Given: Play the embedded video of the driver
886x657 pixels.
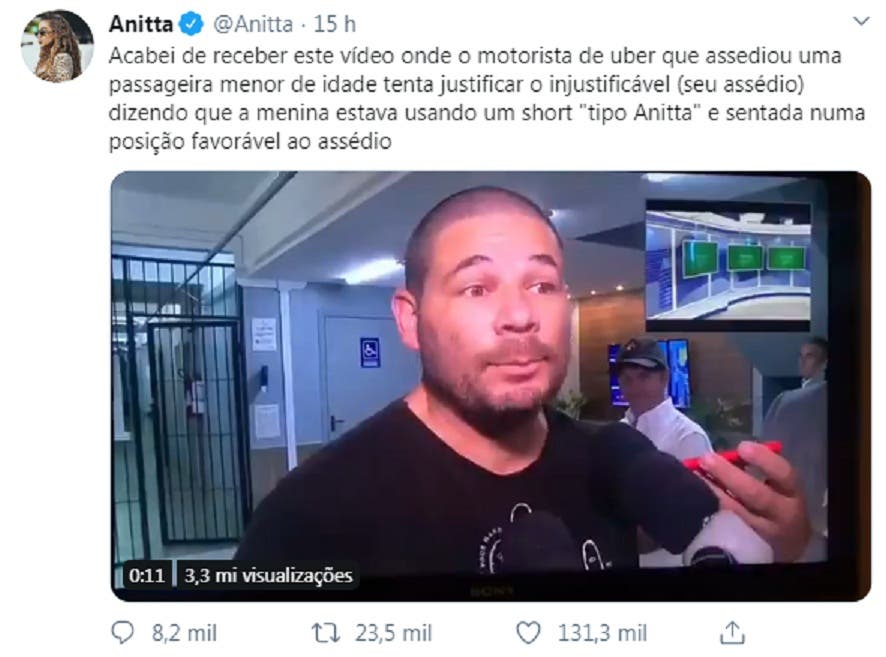Looking at the screenshot, I should click(490, 386).
